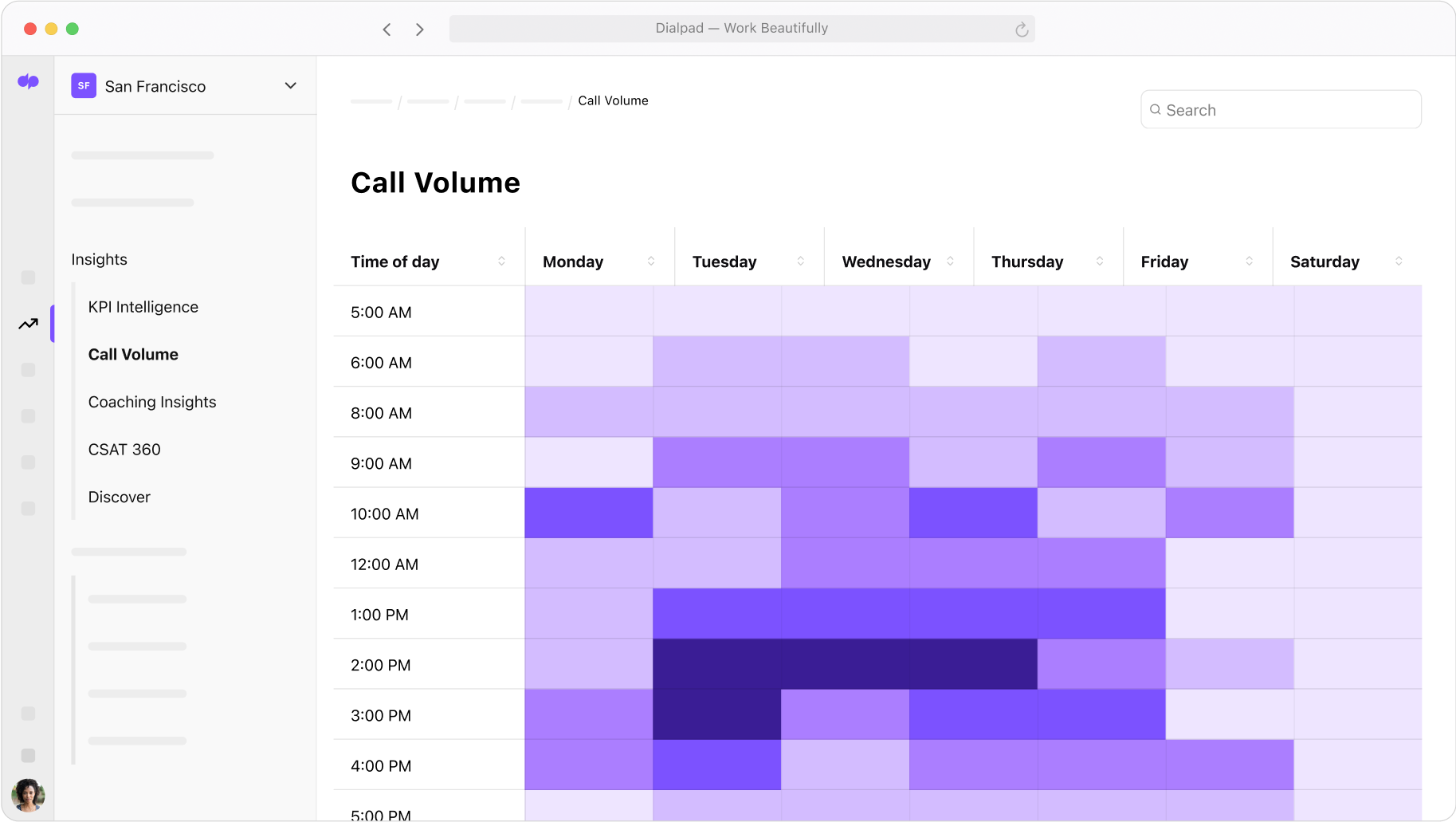Click the Insights section heading

pyautogui.click(x=99, y=259)
